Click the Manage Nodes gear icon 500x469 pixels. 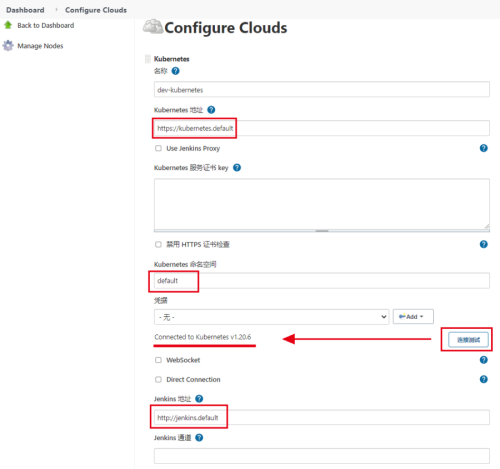tap(8, 46)
